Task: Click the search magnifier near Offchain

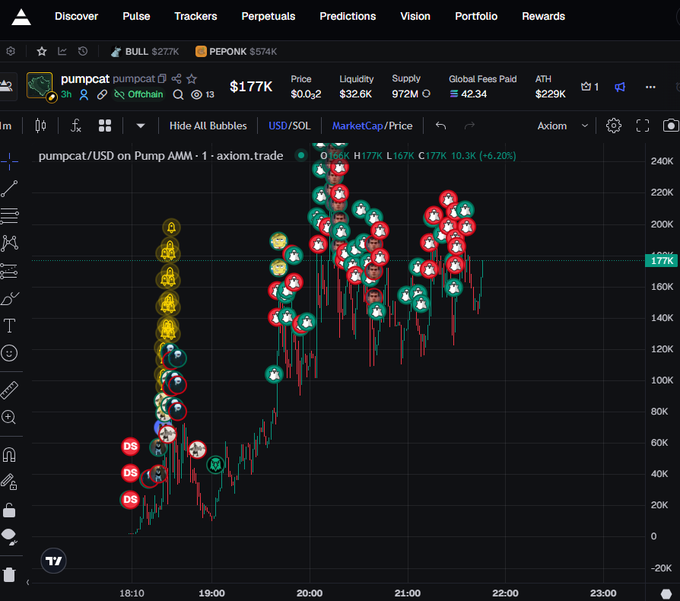Action: coord(178,95)
